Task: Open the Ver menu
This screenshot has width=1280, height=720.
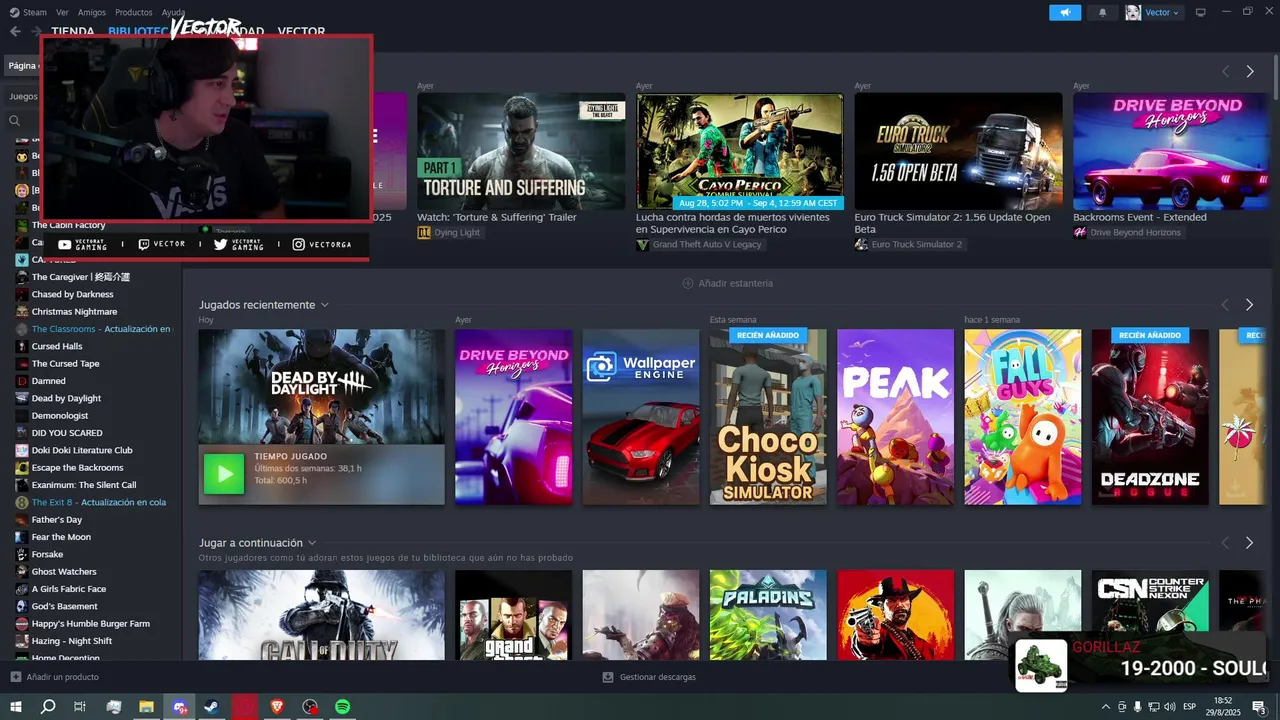Action: [63, 12]
